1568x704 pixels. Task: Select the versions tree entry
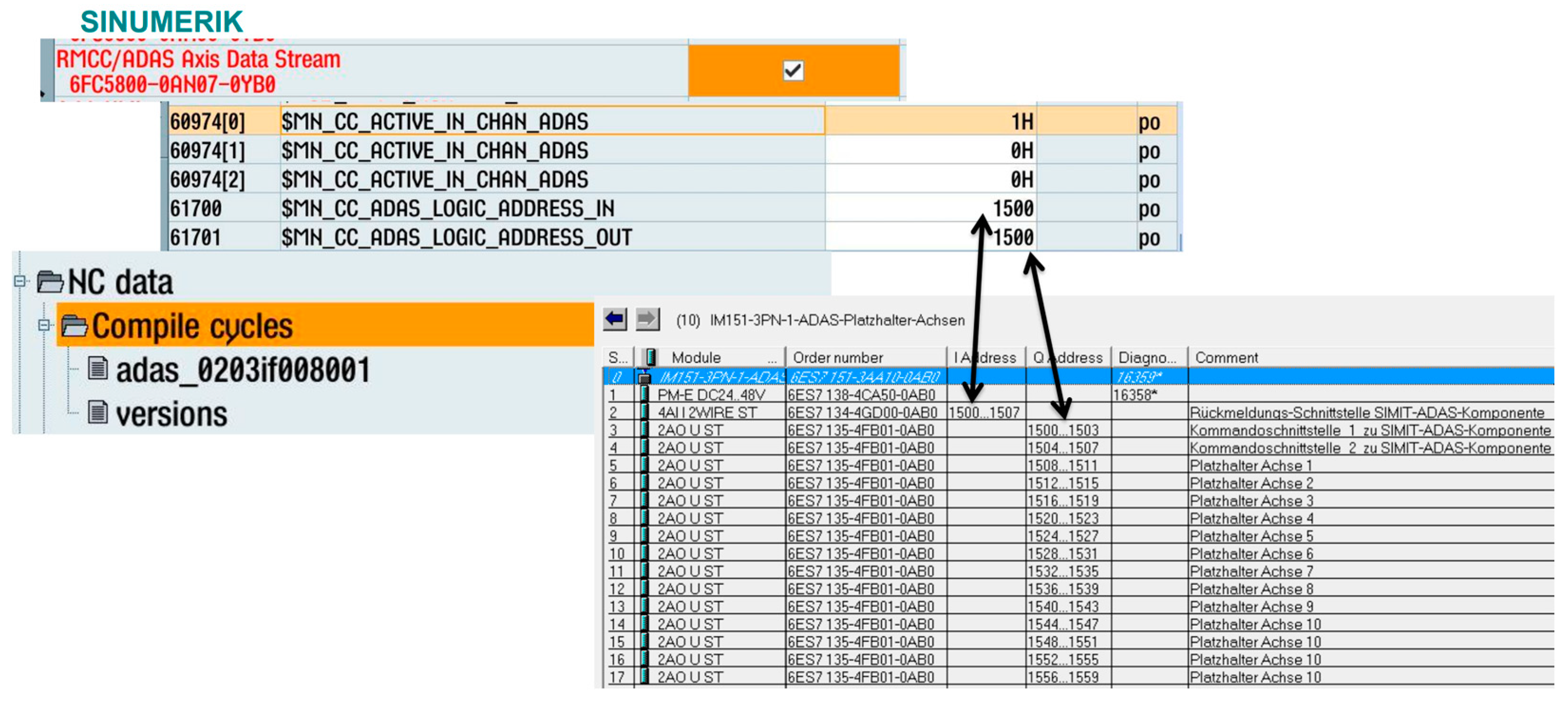(x=171, y=414)
